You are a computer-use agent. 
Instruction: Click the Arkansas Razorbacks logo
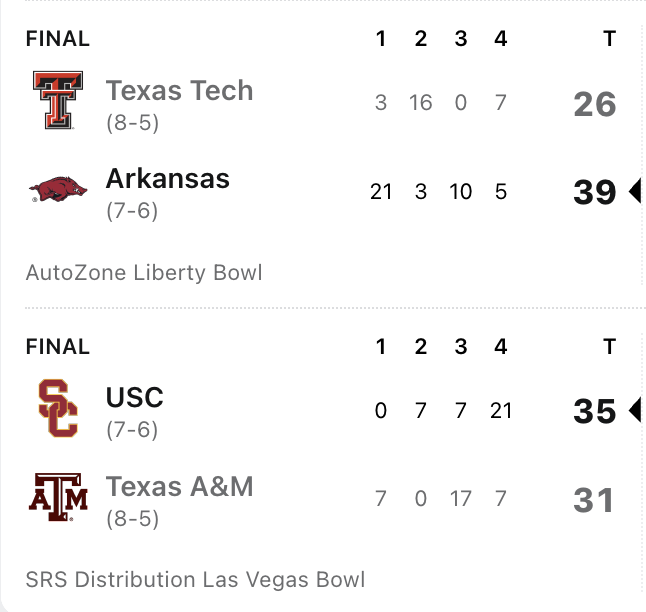pos(58,189)
